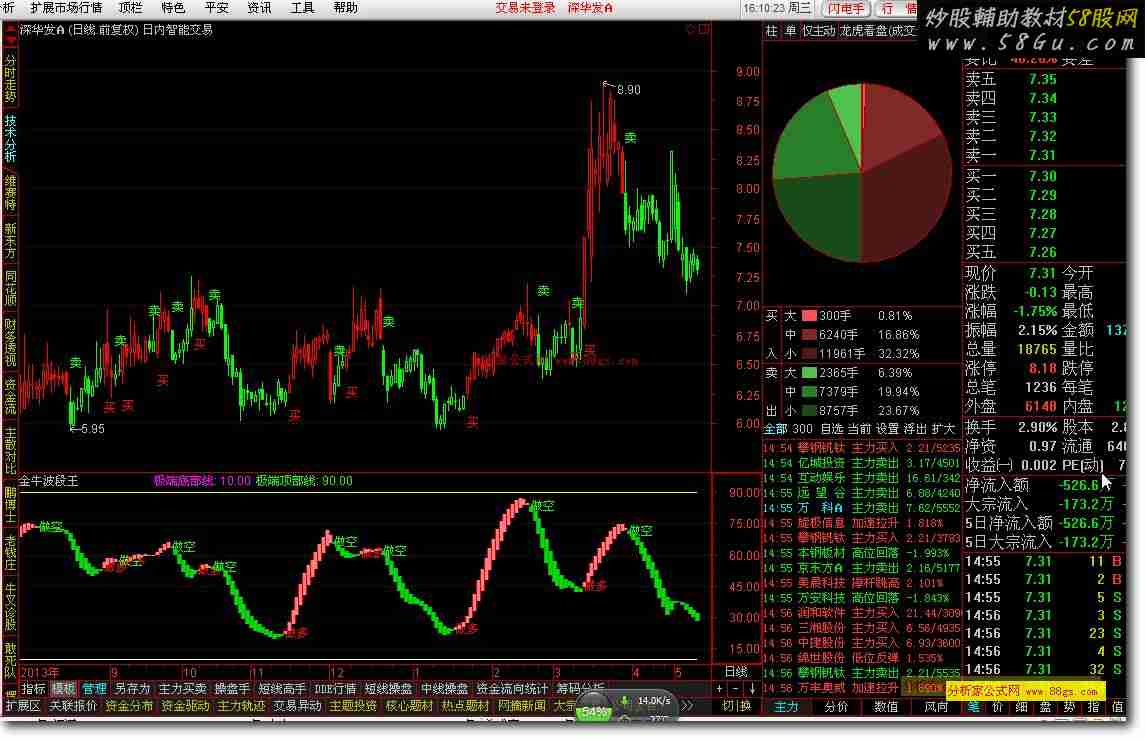Click the 闪电手 button in the top bar
This screenshot has height=739, width=1145.
point(845,9)
